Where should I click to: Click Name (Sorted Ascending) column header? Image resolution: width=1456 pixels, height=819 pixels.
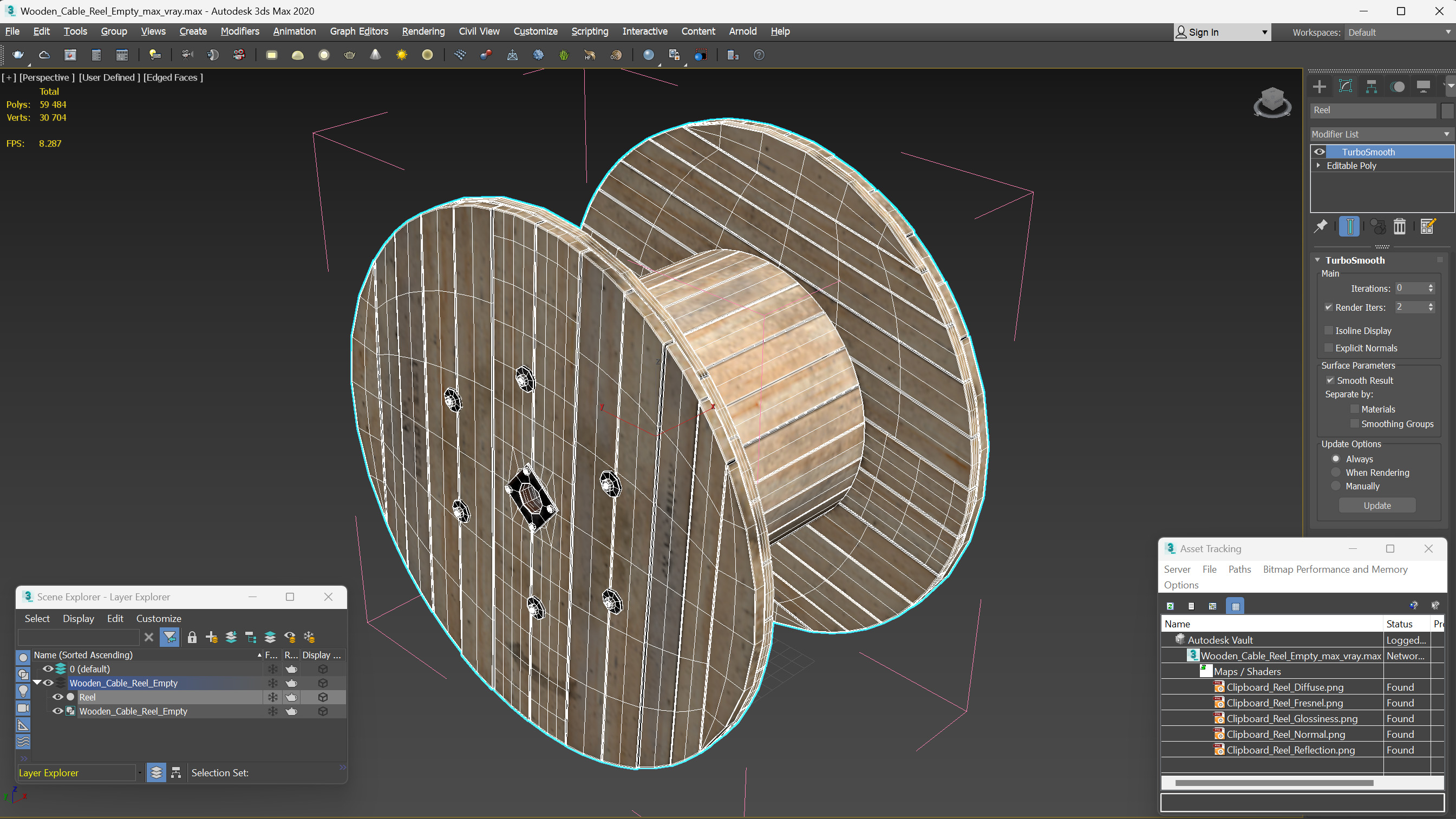(147, 654)
